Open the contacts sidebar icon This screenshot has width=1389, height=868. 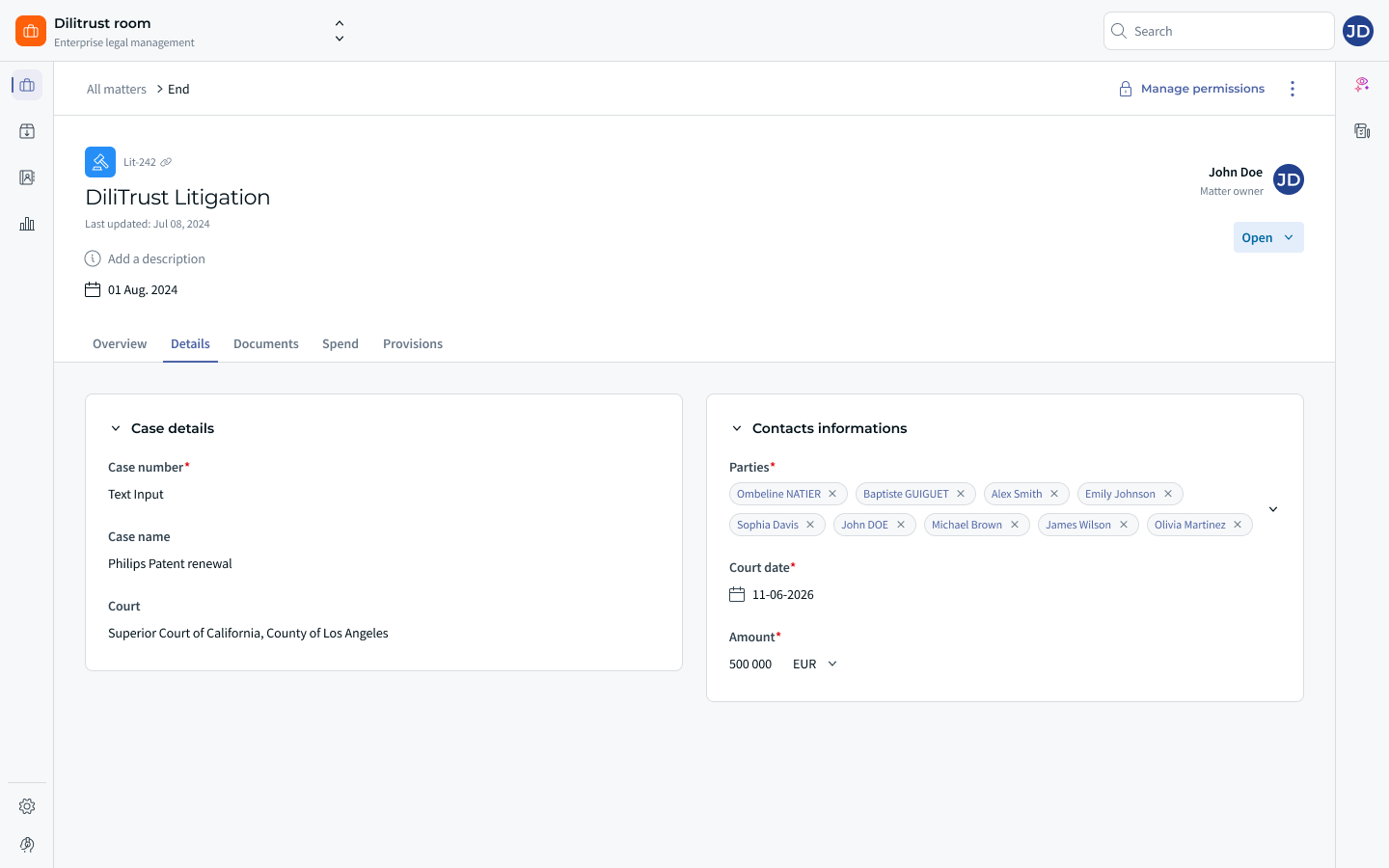pyautogui.click(x=27, y=177)
